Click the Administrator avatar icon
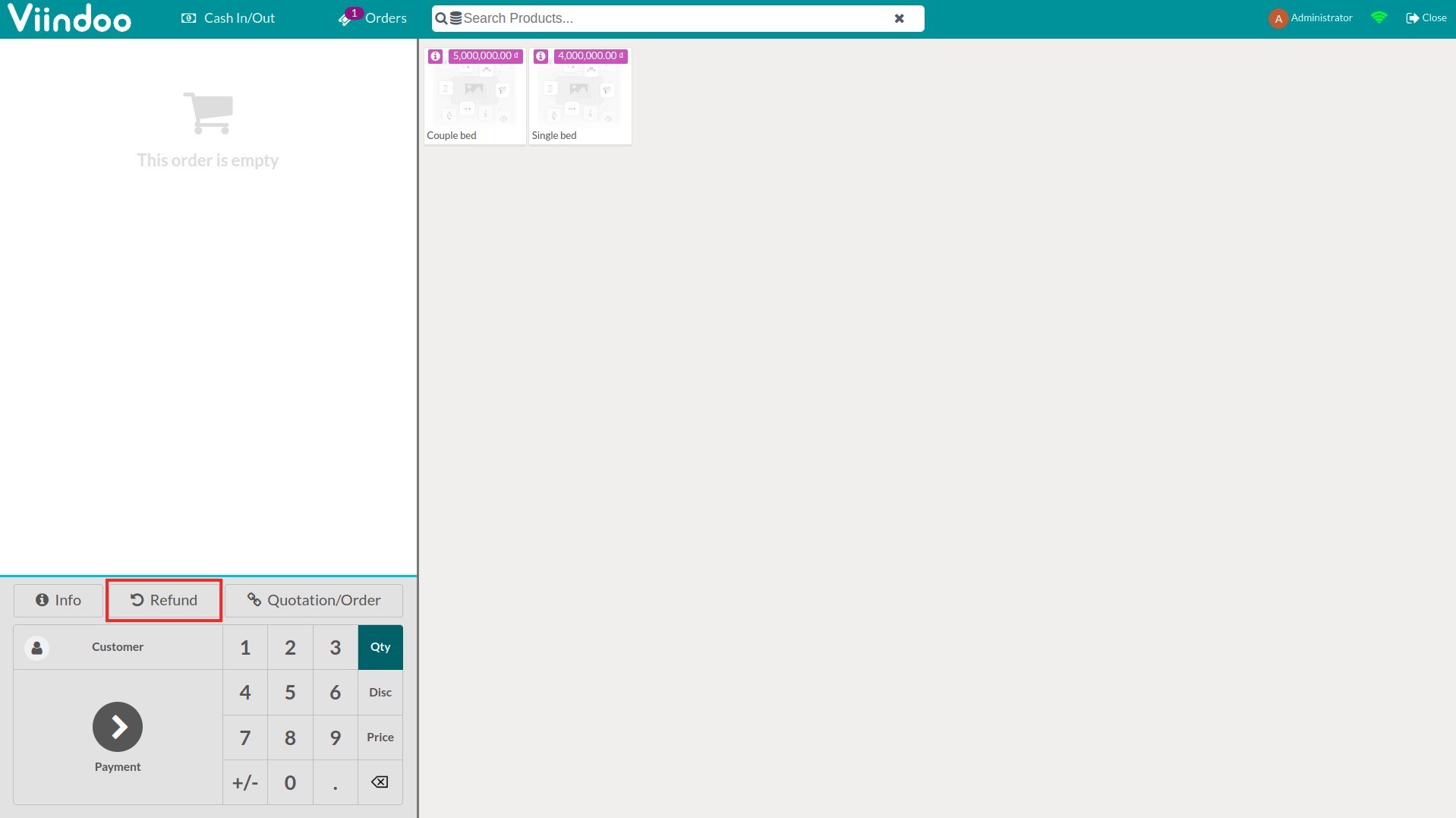 (1278, 18)
